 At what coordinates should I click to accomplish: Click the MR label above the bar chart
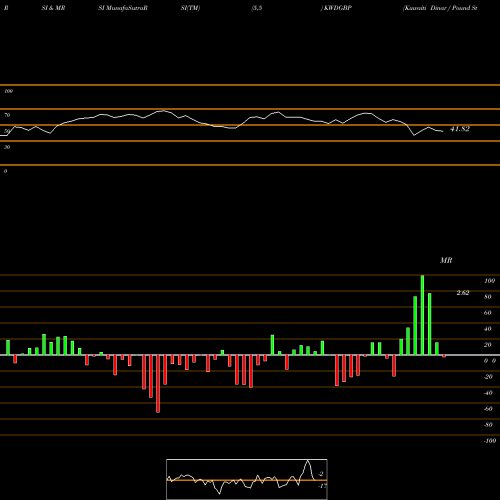tap(446, 260)
